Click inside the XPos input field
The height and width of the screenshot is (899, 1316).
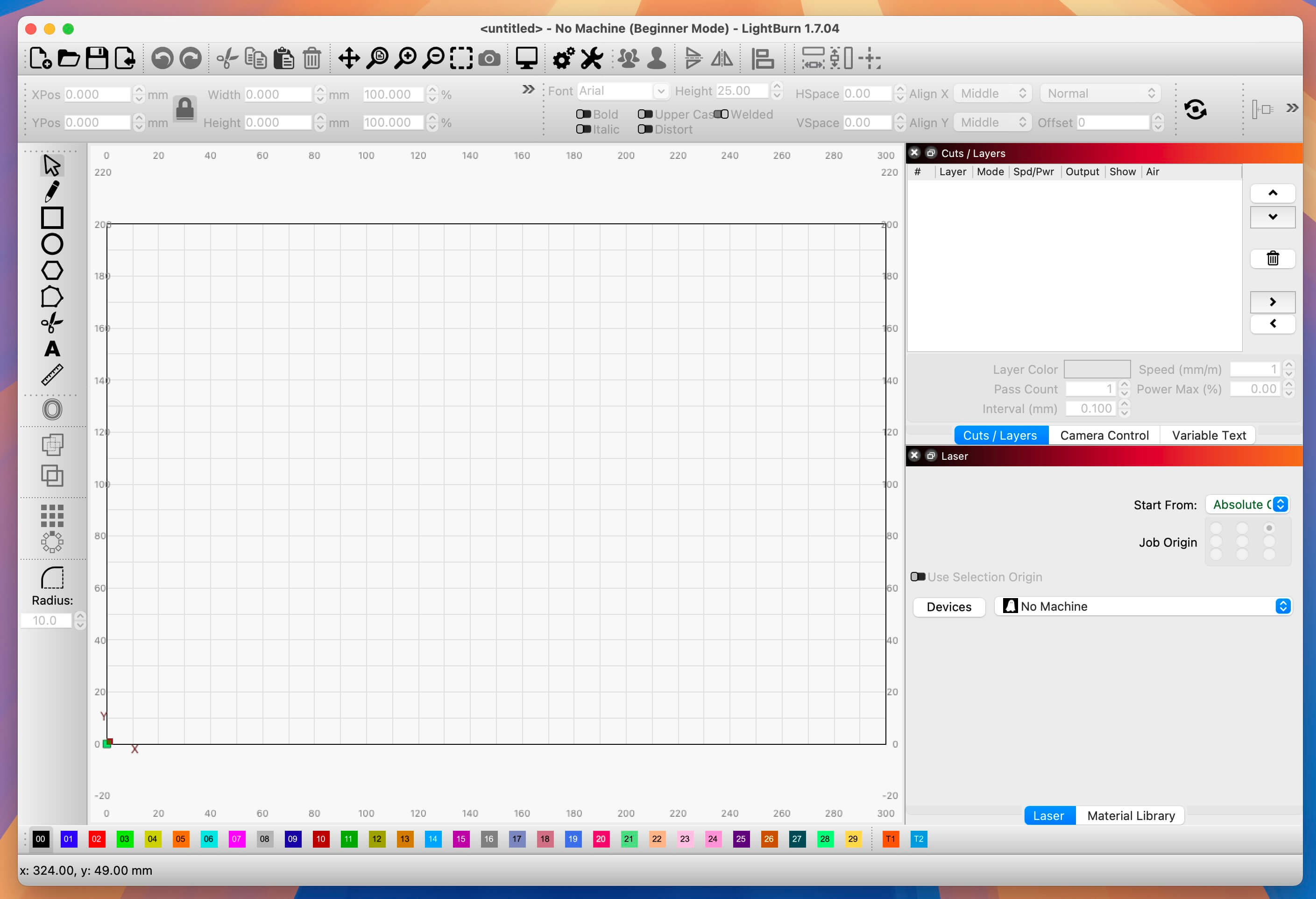tap(99, 94)
